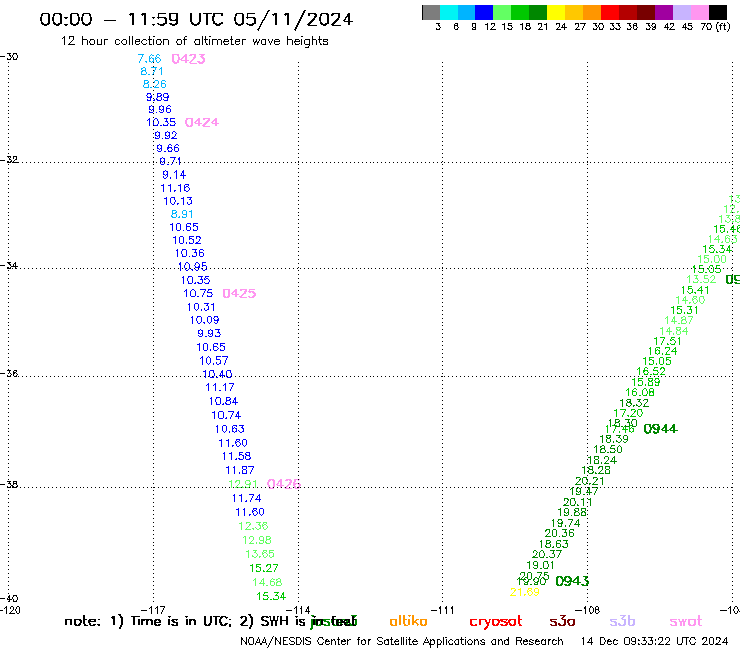The image size is (740, 650).
Task: Click the wave height value '20.21'
Action: tap(590, 481)
